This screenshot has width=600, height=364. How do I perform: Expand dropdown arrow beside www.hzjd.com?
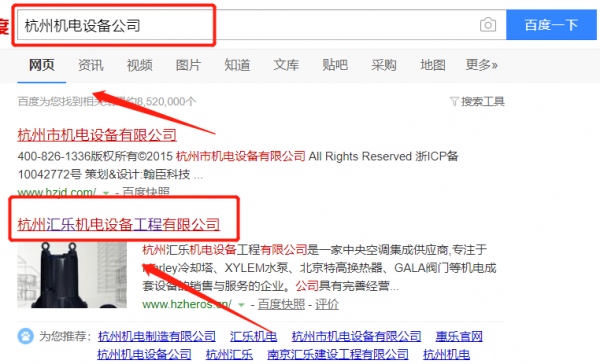click(x=106, y=193)
